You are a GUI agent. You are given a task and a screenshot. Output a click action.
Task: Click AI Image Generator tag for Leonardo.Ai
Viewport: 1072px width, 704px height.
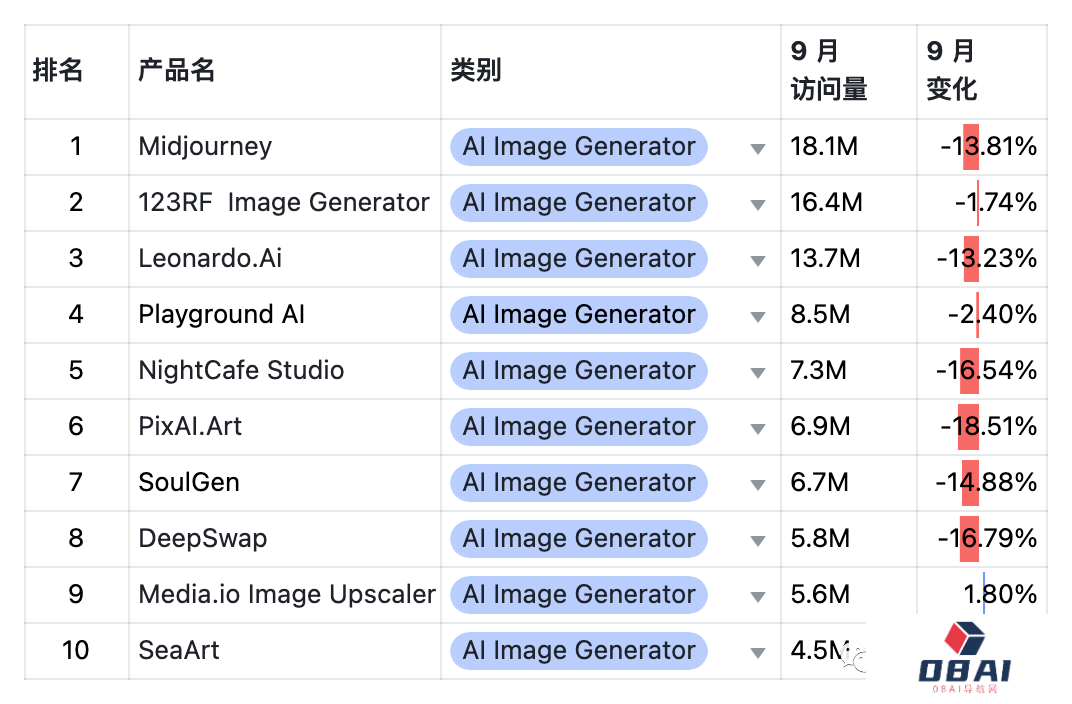(x=578, y=259)
